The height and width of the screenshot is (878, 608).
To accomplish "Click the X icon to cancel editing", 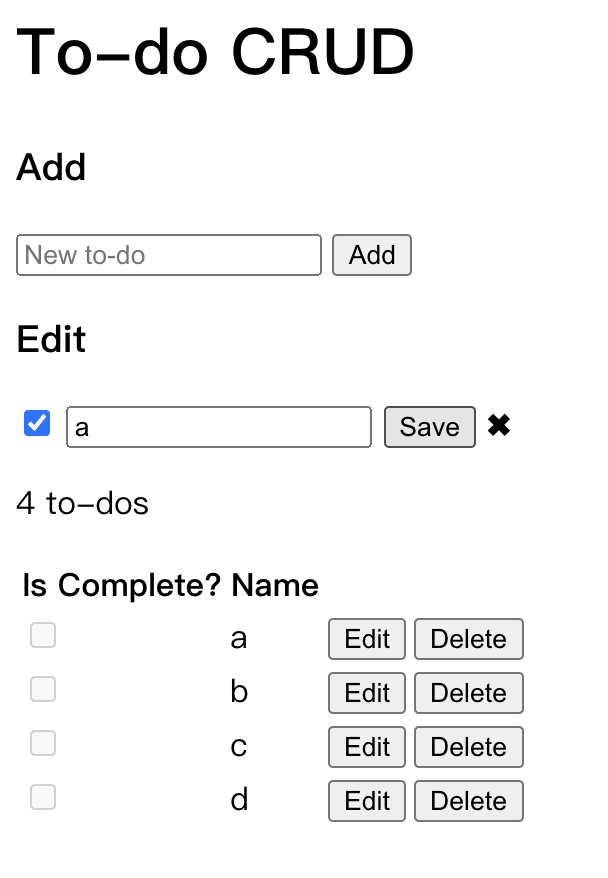I will 499,426.
